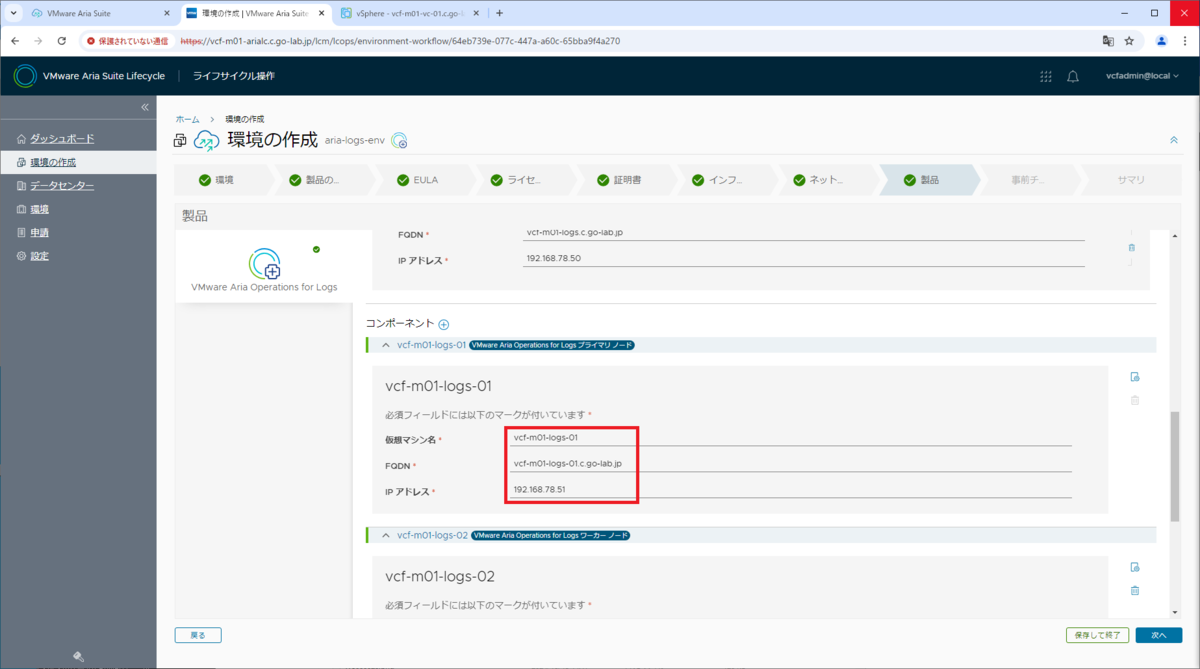Select VMware Aria Operations for Logs product card
Viewport: 1200px width, 669px height.
pos(264,265)
